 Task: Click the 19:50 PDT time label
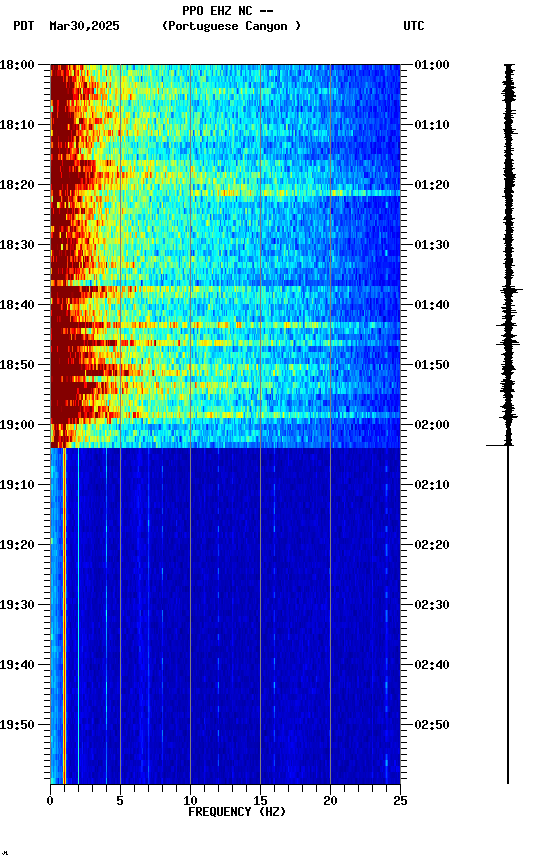[17, 725]
